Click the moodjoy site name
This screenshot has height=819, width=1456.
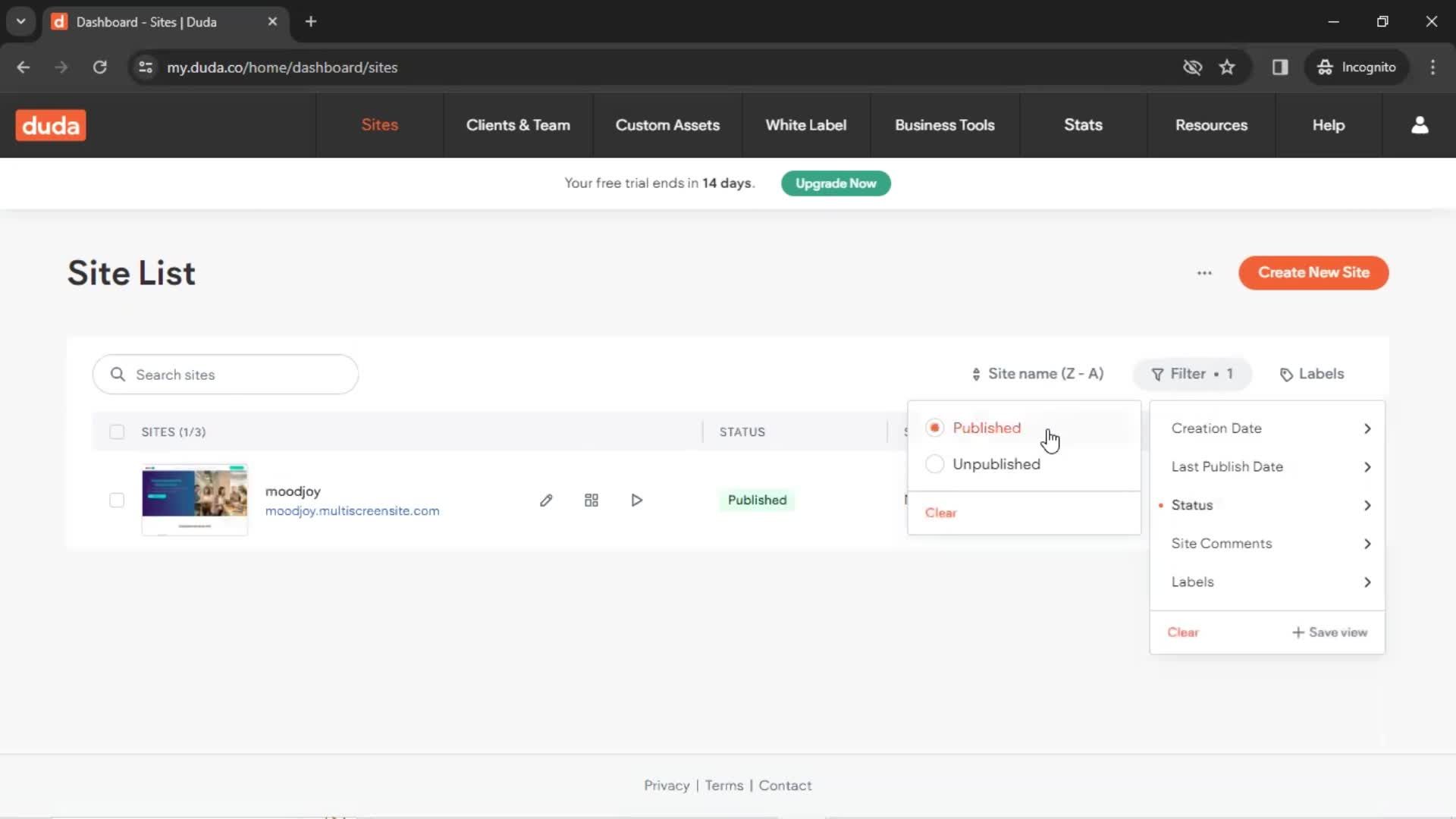point(293,491)
